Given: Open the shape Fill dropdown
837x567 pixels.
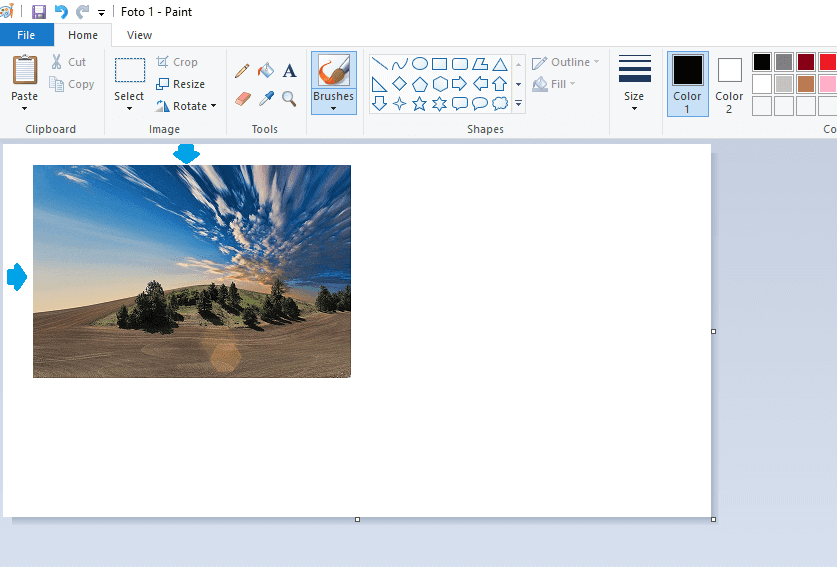Looking at the screenshot, I should pyautogui.click(x=554, y=84).
